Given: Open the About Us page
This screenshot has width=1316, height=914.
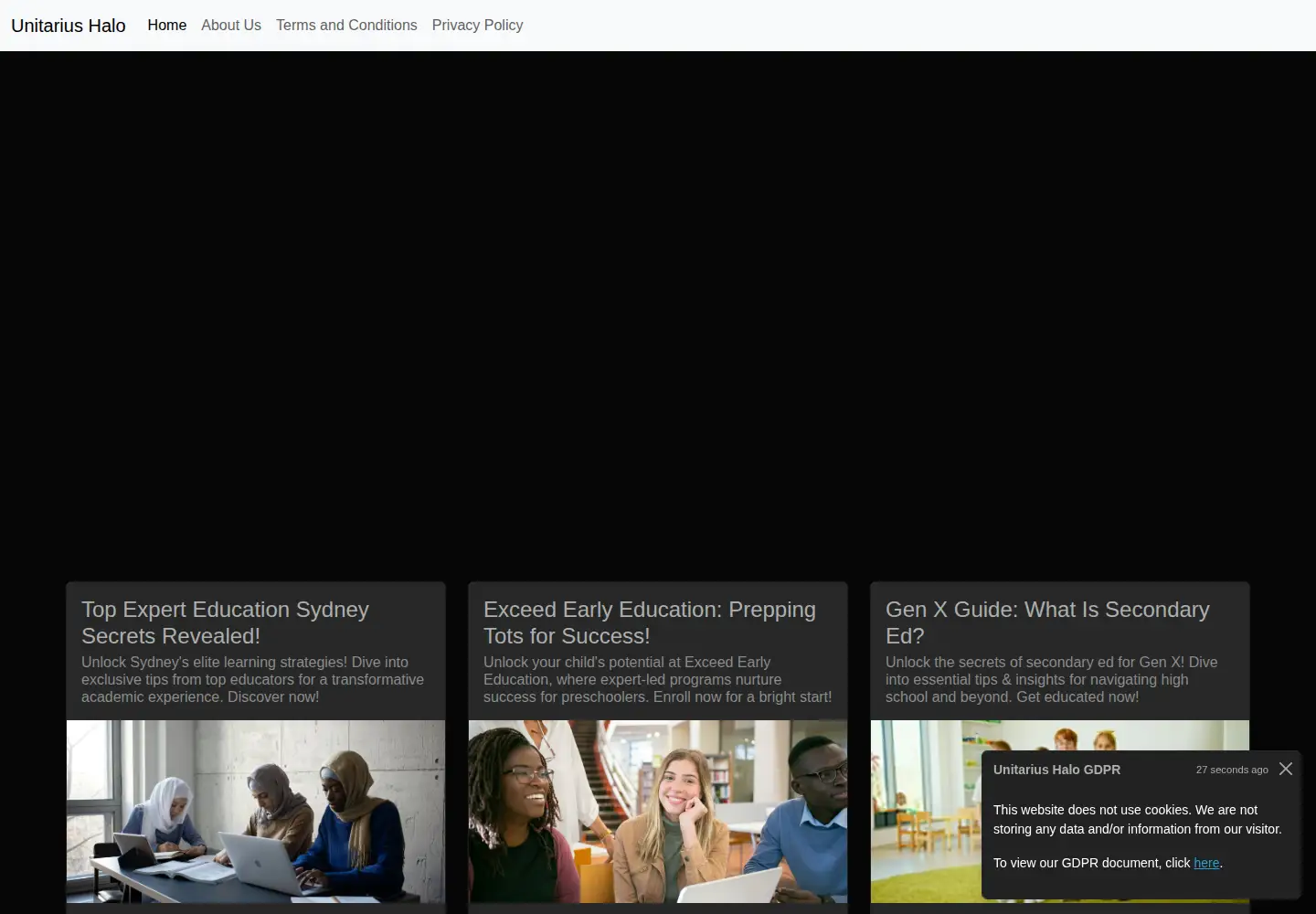Looking at the screenshot, I should tap(231, 26).
